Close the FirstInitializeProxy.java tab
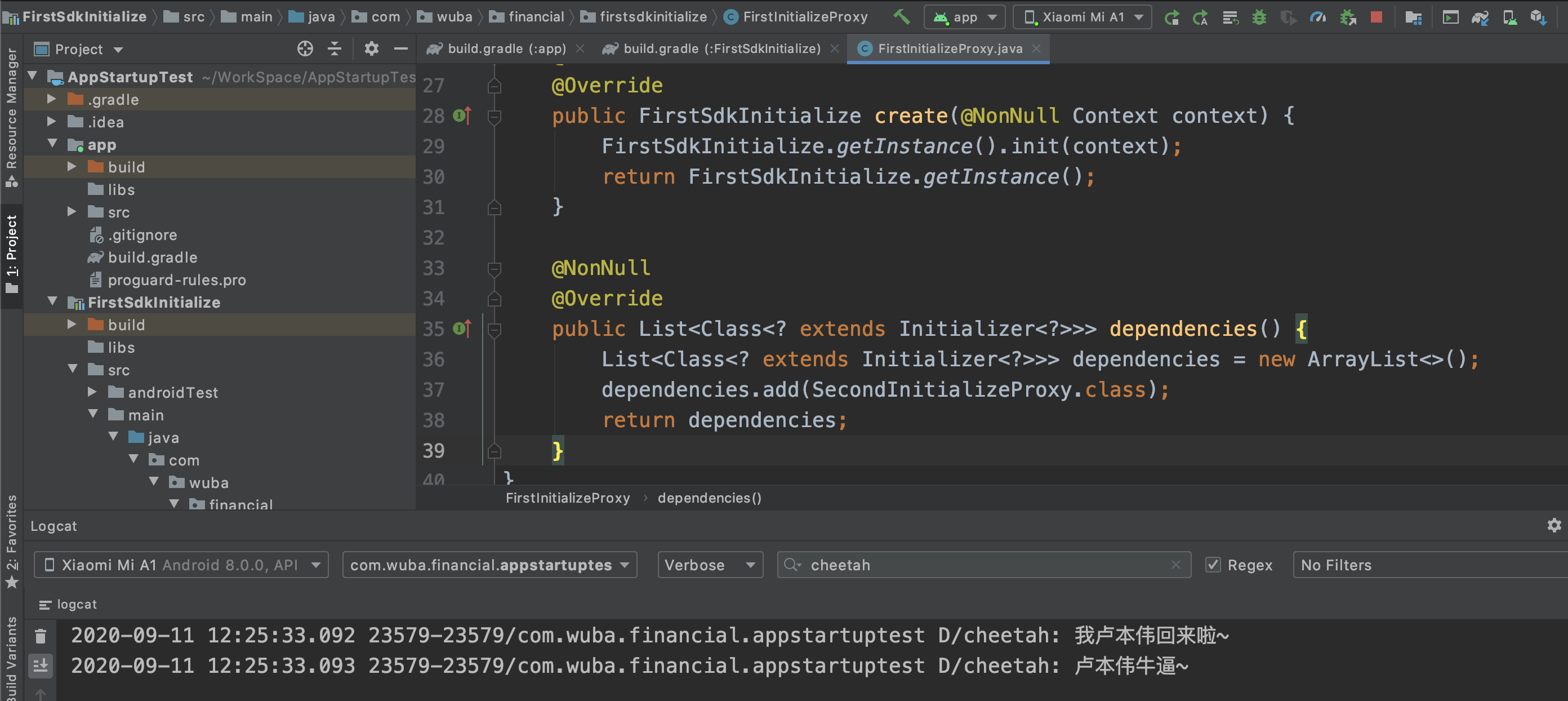Screen dimensions: 1568x701 tap(1036, 48)
